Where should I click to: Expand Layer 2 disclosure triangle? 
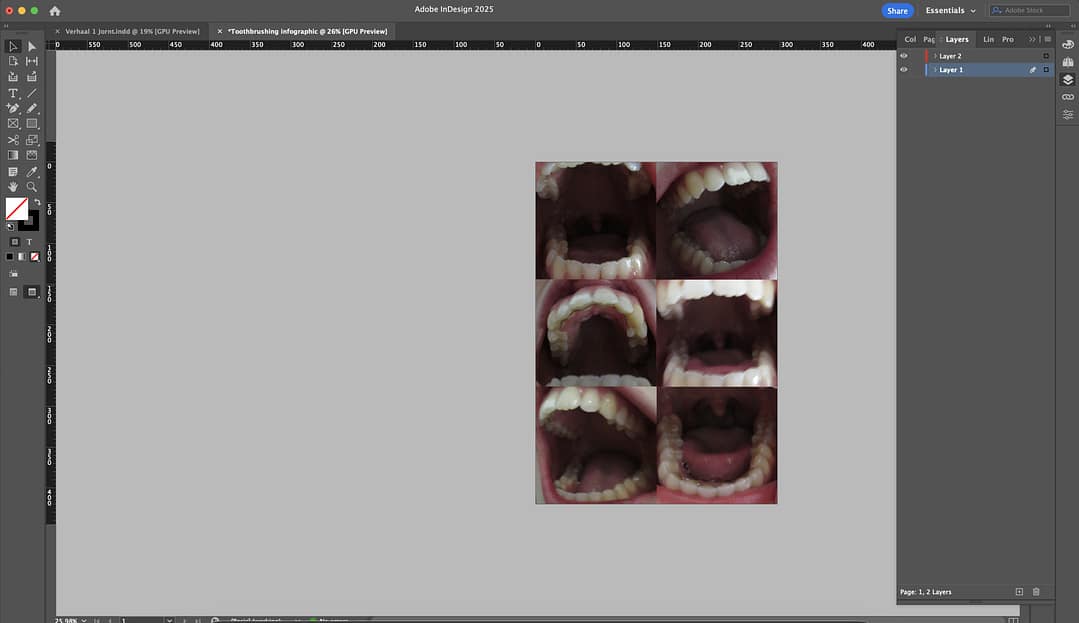pos(935,56)
